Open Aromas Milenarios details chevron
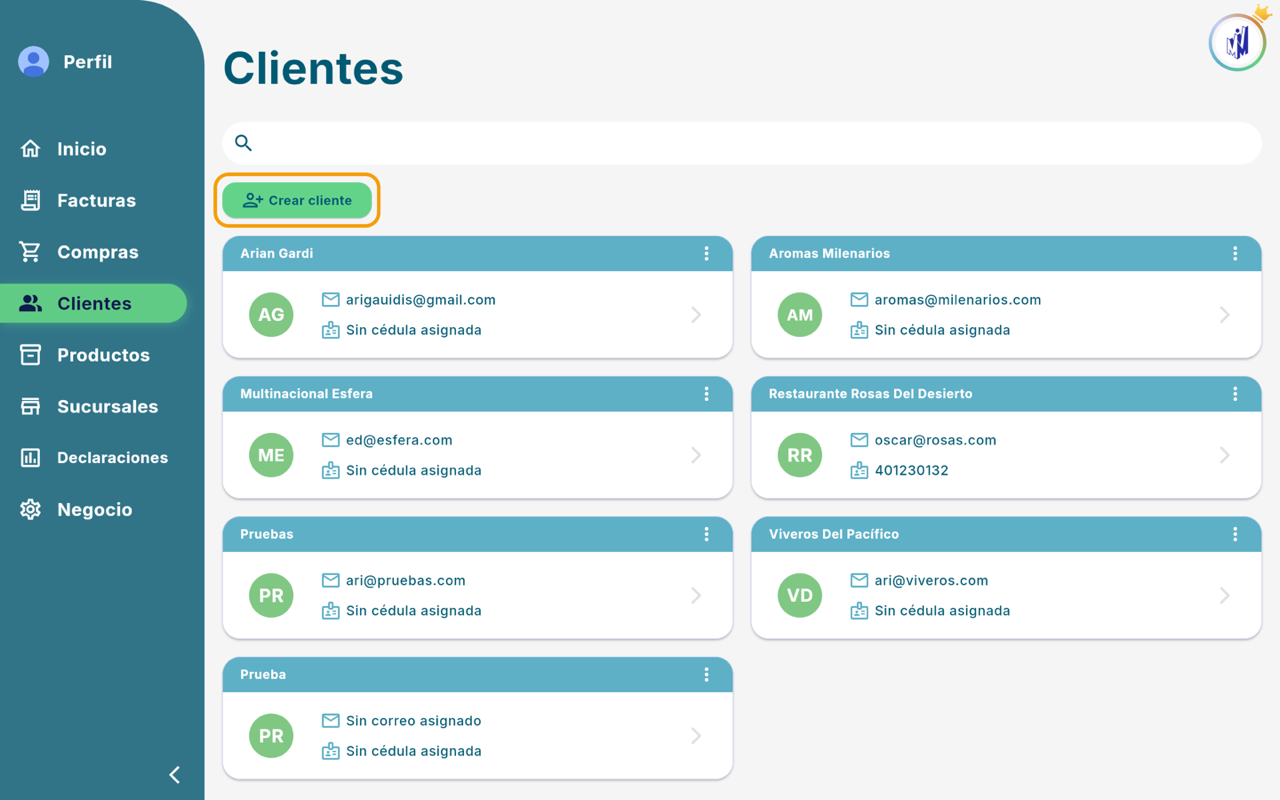The height and width of the screenshot is (800, 1280). coord(1225,315)
